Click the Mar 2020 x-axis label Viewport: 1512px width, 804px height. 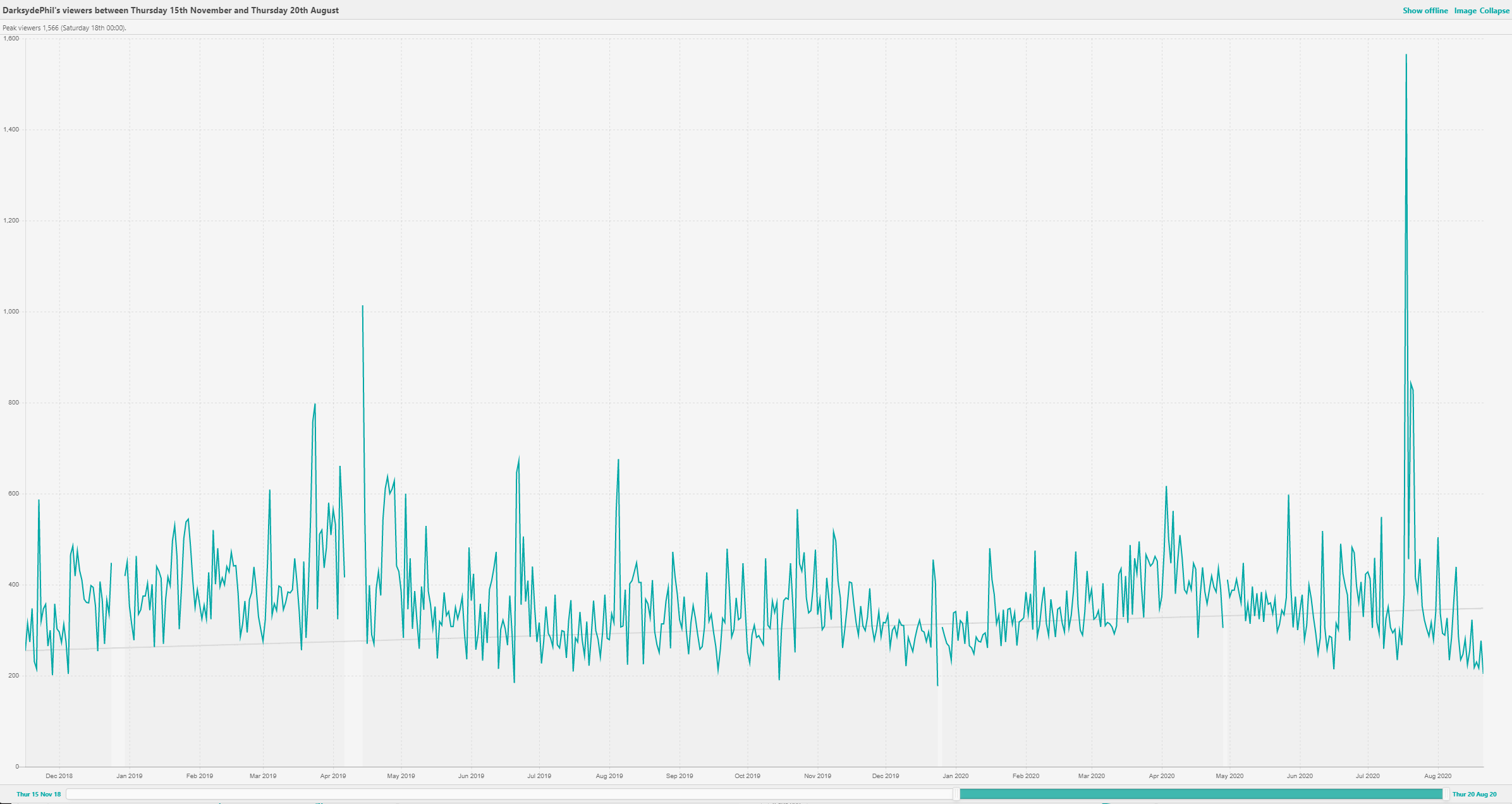coord(1092,776)
